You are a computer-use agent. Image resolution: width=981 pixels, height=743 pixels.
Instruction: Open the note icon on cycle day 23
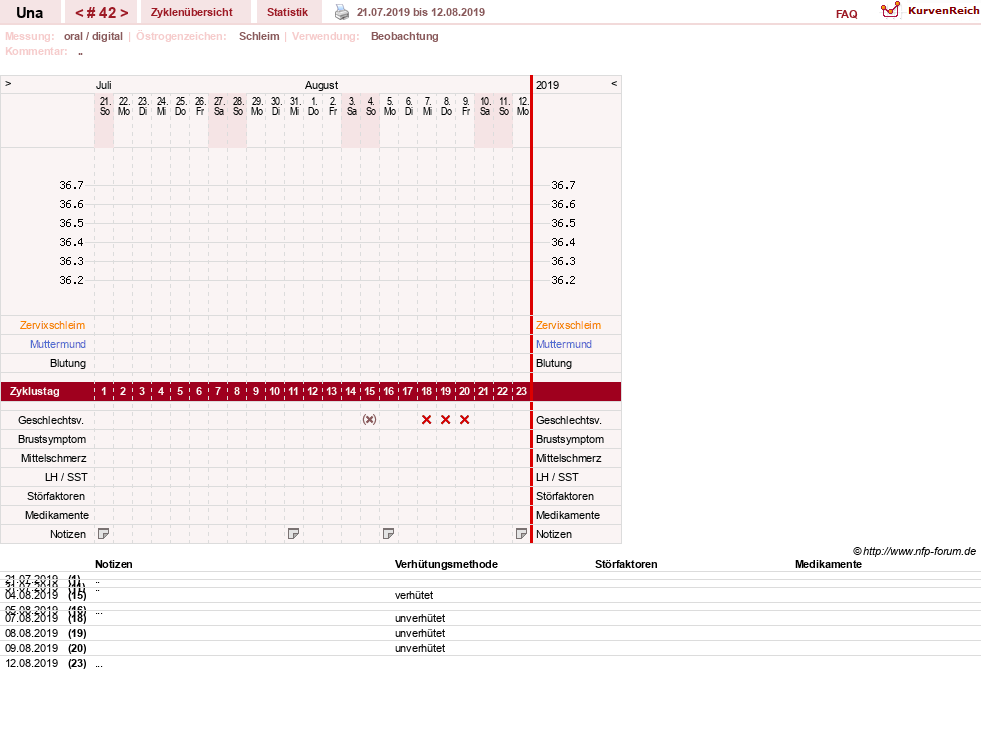tap(521, 533)
